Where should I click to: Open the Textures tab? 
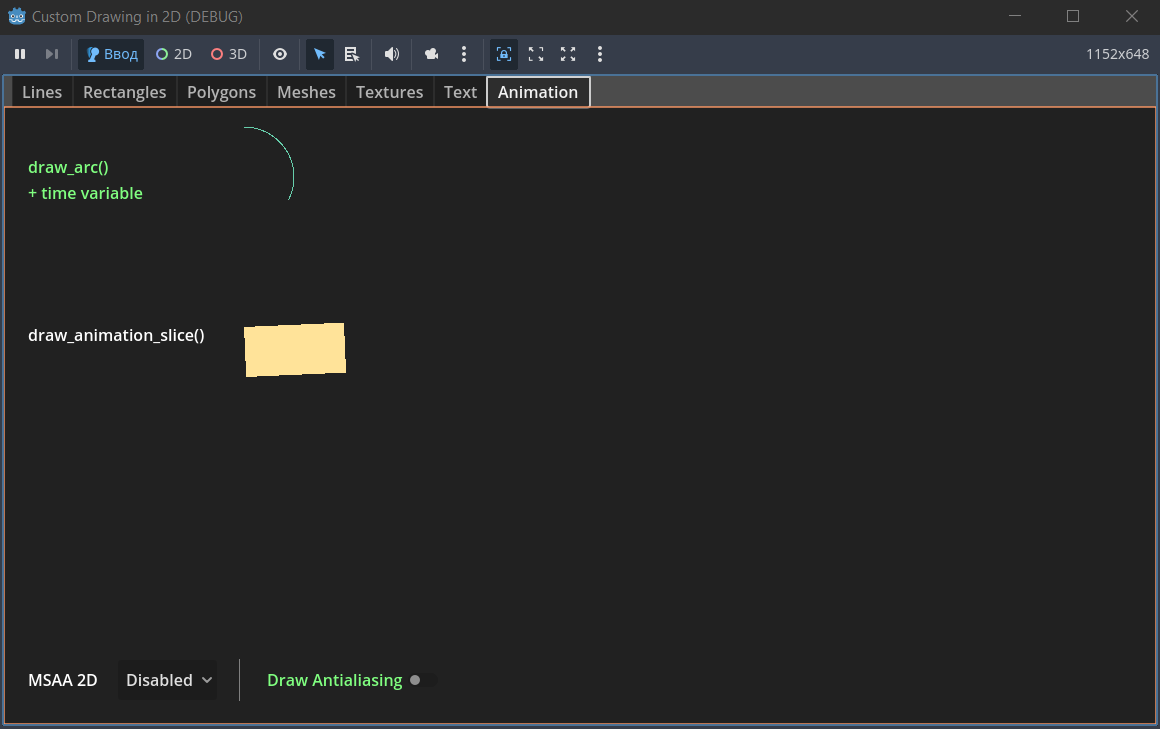point(389,93)
